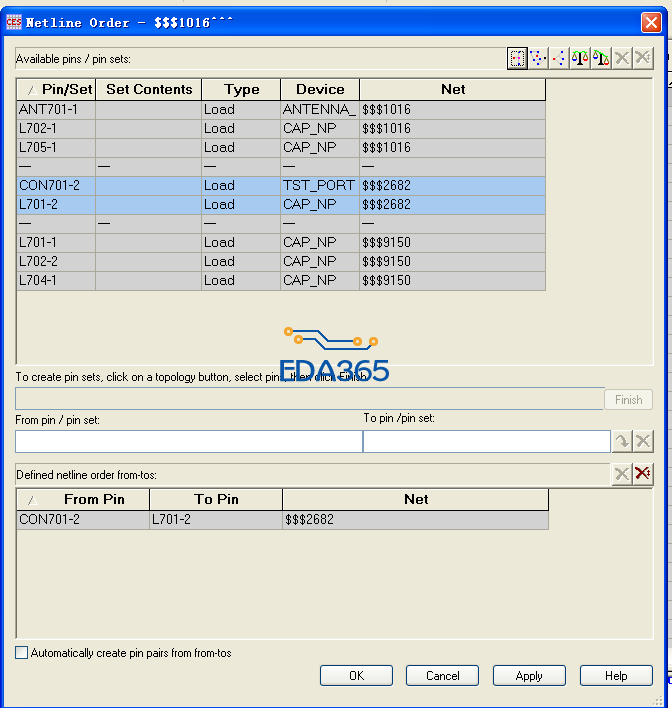The image size is (672, 708).
Task: Click L701-2 To Pin in from-tos table
Action: pos(216,520)
